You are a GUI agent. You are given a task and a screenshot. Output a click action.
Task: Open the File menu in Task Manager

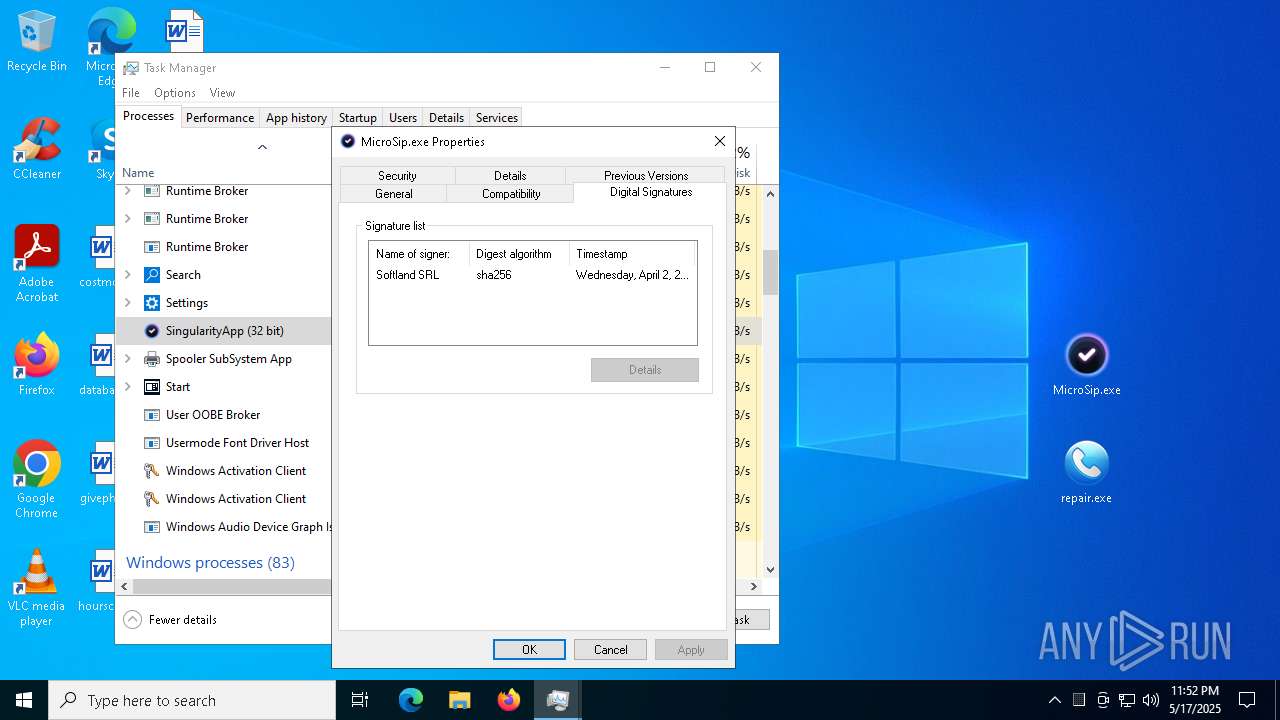coord(131,93)
